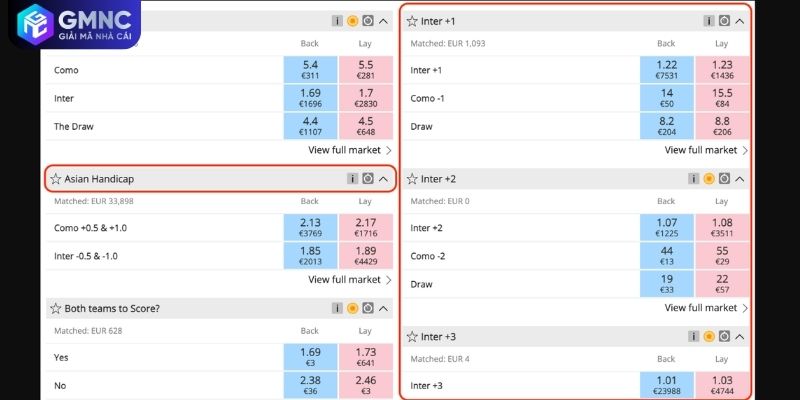Click square rules icon in Inter +3 header

tap(724, 337)
